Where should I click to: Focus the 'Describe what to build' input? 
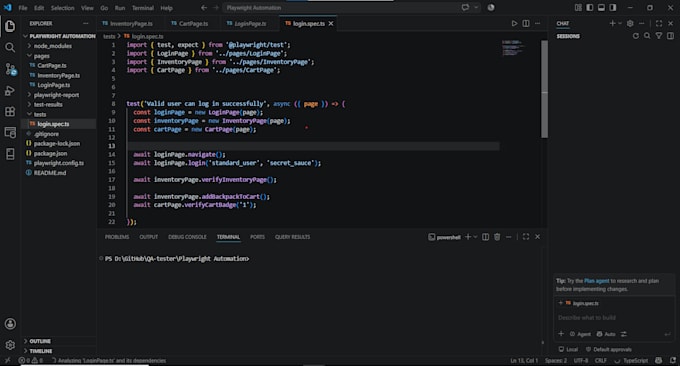point(614,317)
